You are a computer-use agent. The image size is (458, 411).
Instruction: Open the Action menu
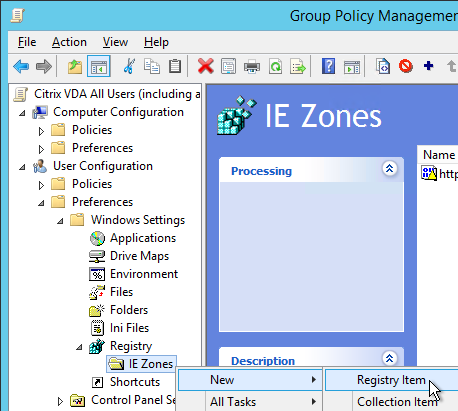click(x=69, y=42)
